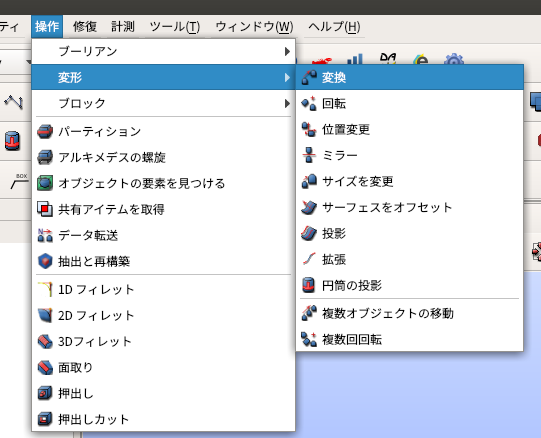Click the 2D フィレット icon
Screen dimensions: 541x438
[45, 315]
